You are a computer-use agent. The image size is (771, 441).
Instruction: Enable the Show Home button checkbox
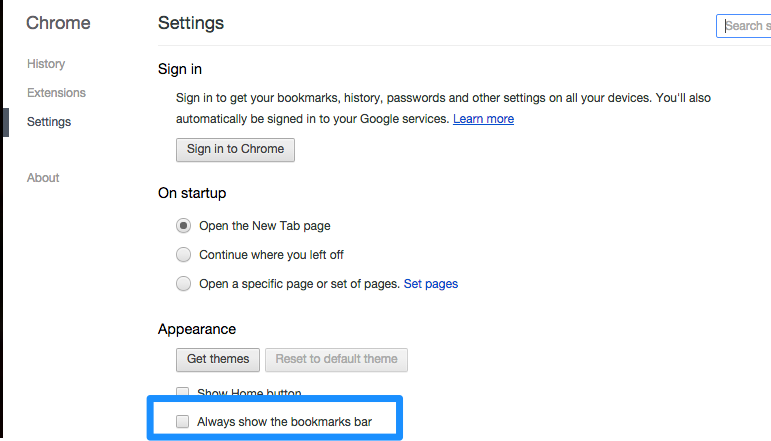click(182, 392)
